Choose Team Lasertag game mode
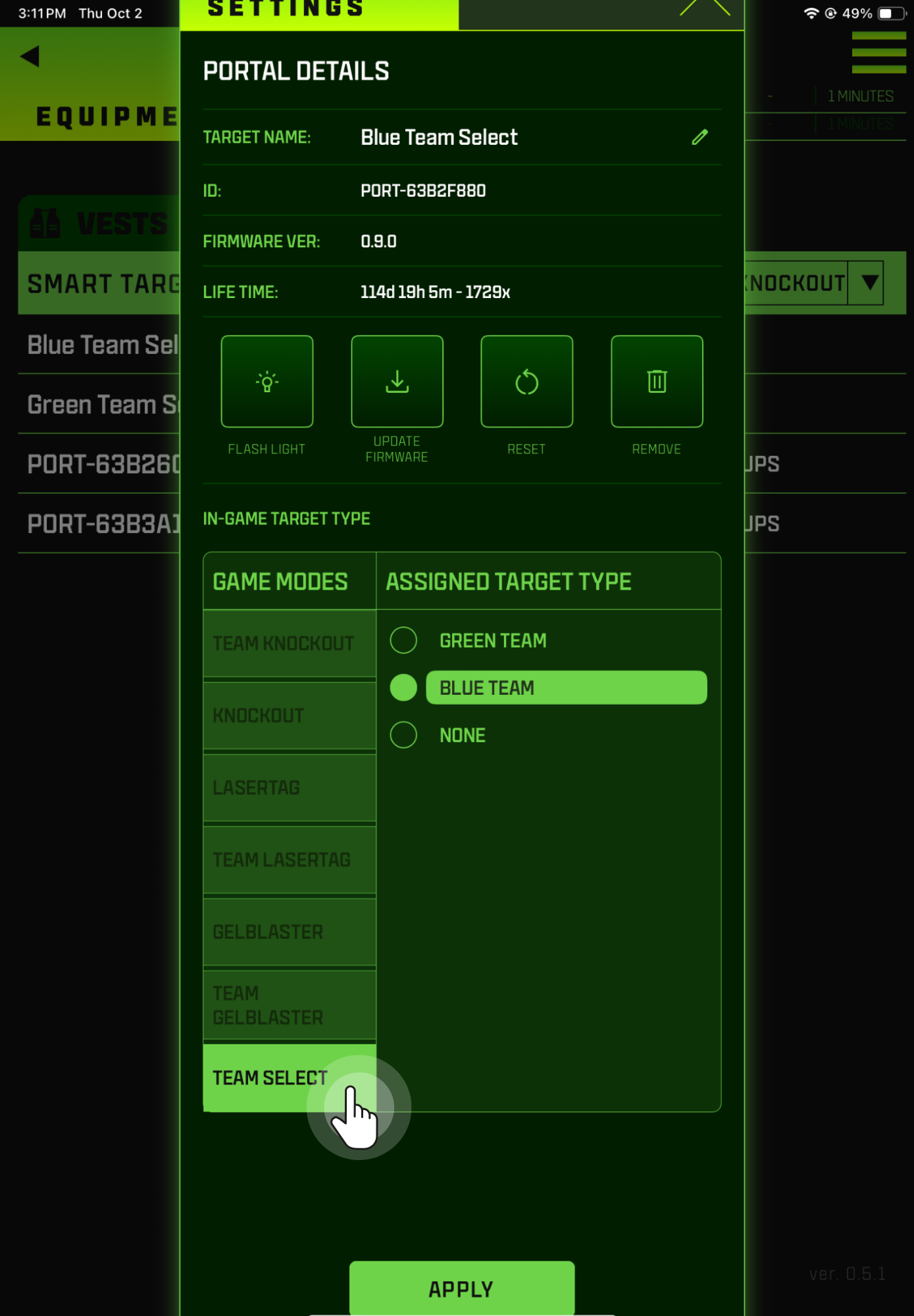Viewport: 914px width, 1316px height. [290, 860]
